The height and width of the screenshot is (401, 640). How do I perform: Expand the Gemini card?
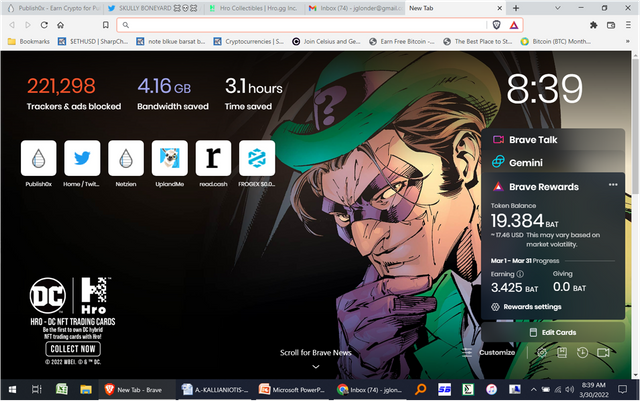click(553, 162)
